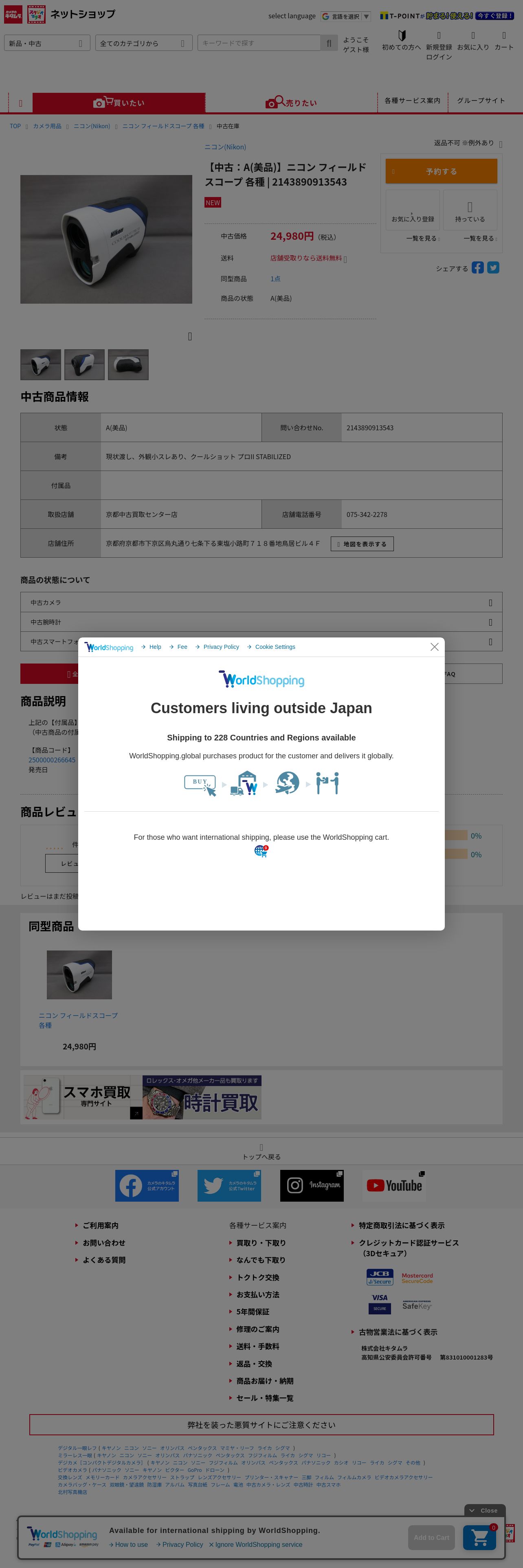Click 地図を表示する map button
Viewport: 523px width, 1568px height.
362,543
